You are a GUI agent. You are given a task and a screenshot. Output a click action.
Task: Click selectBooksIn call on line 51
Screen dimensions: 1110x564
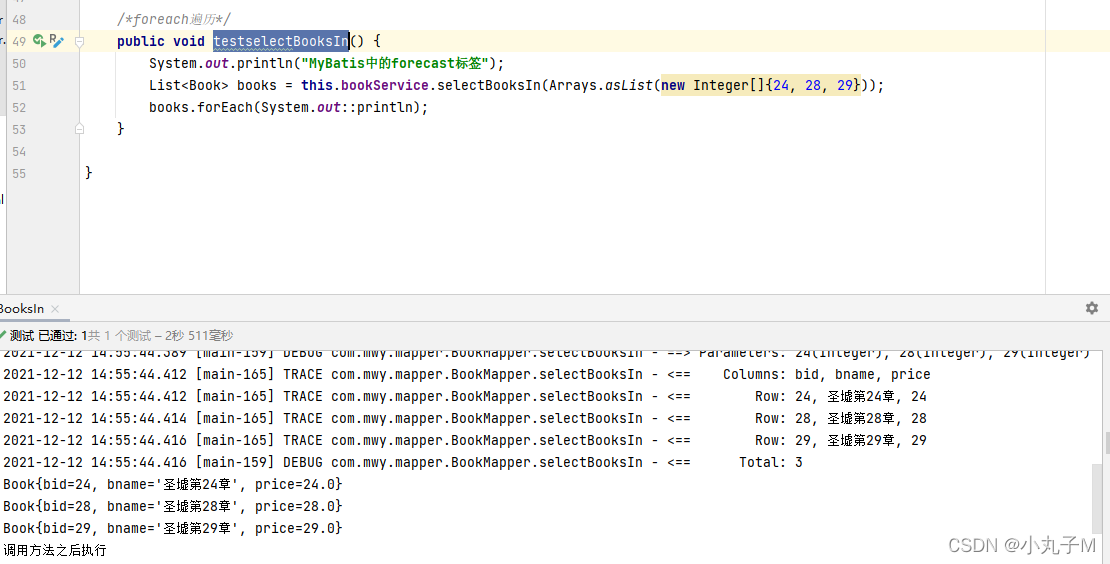tap(489, 85)
